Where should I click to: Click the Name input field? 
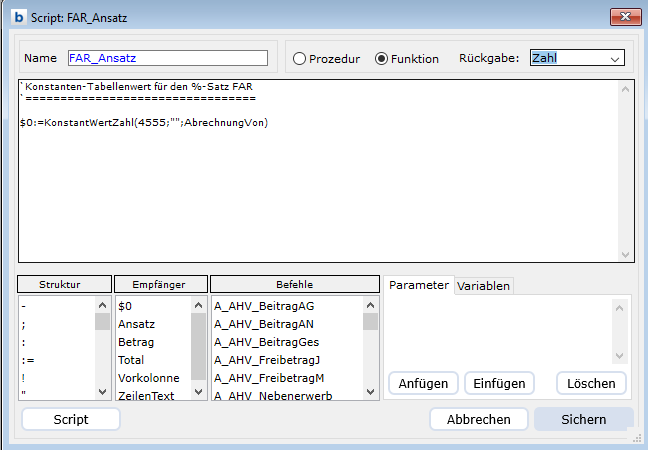tap(167, 58)
